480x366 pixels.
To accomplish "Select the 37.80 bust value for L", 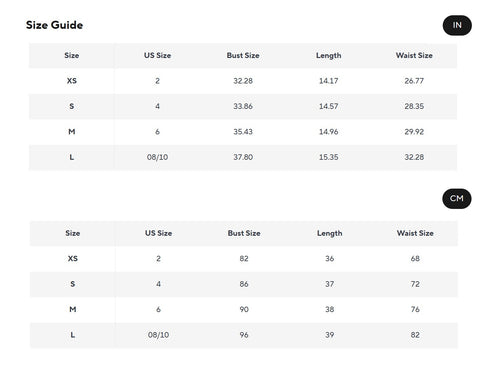I will pyautogui.click(x=243, y=157).
